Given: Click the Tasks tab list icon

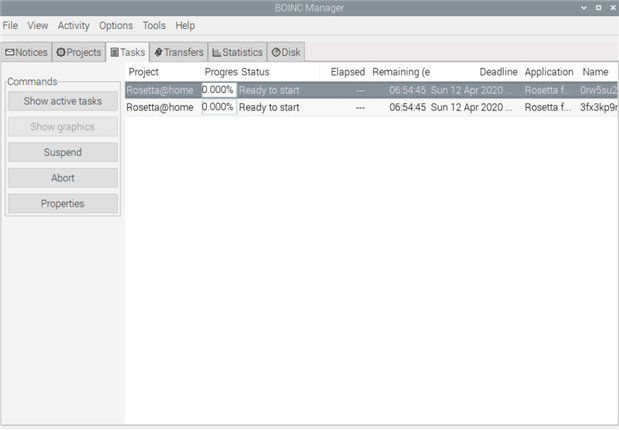Looking at the screenshot, I should click(114, 52).
